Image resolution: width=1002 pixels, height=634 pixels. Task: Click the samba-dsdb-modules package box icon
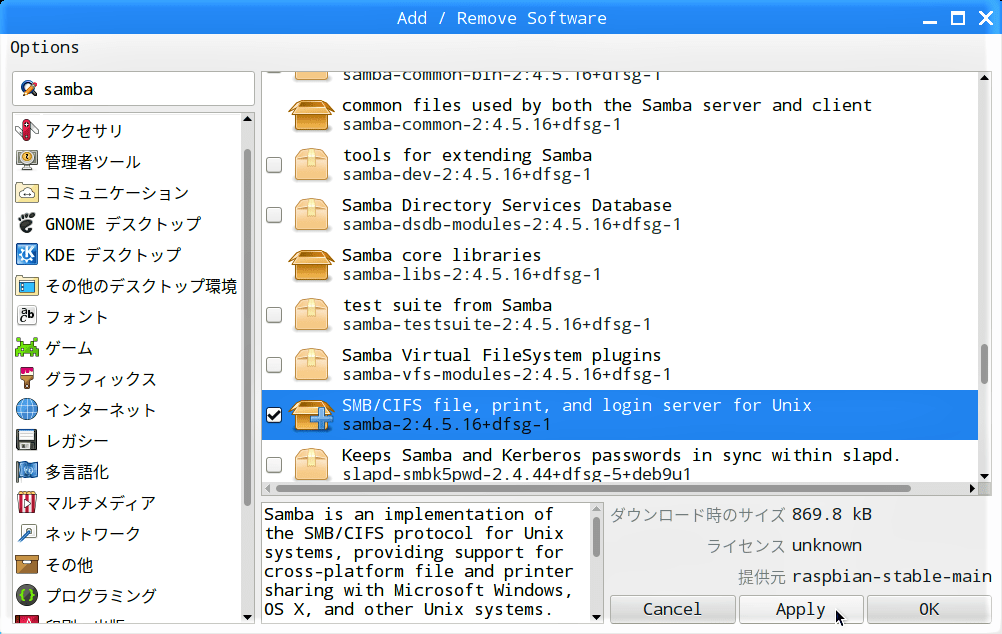coord(311,215)
